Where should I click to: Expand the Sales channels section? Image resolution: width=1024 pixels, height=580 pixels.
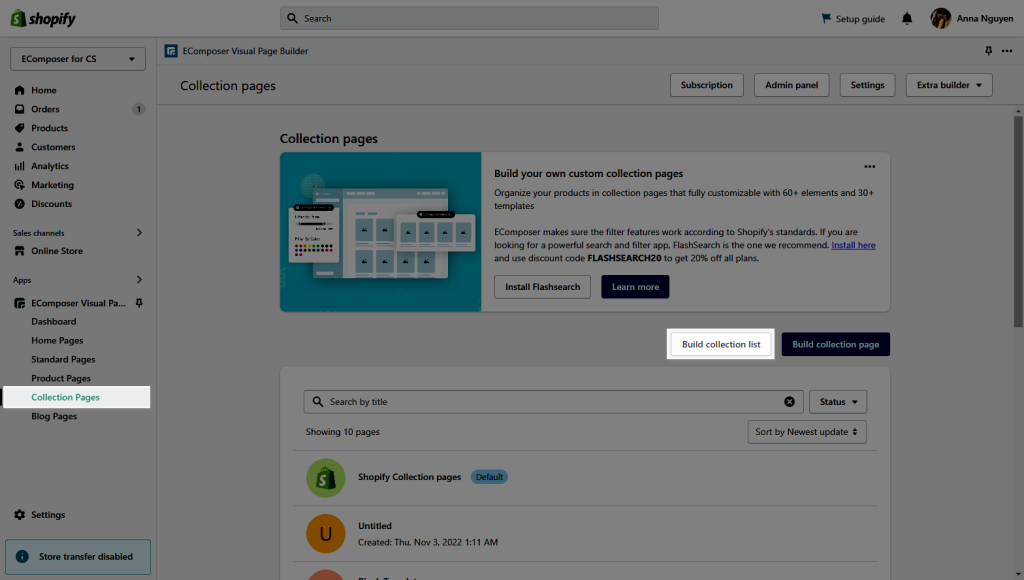tap(139, 233)
